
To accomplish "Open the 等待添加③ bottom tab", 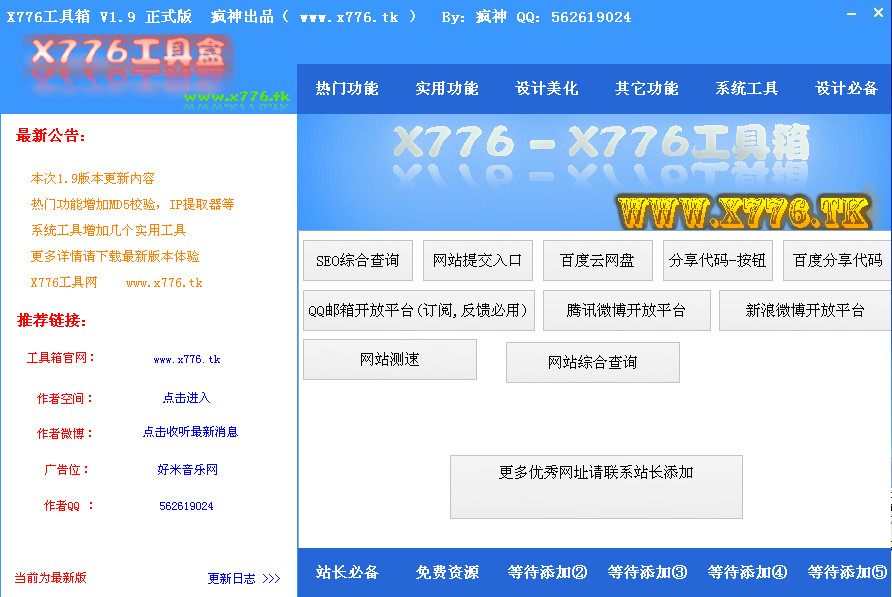I will 647,572.
